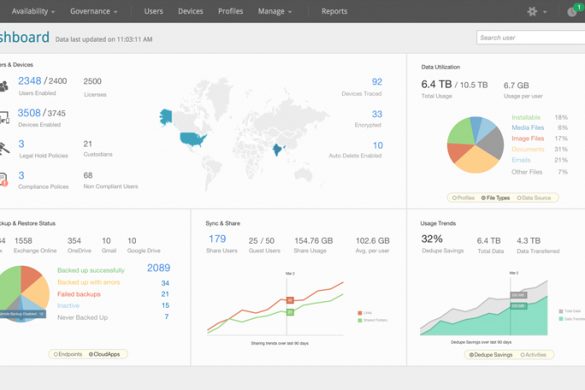
Task: Open the Availability dropdown menu
Action: (x=33, y=12)
